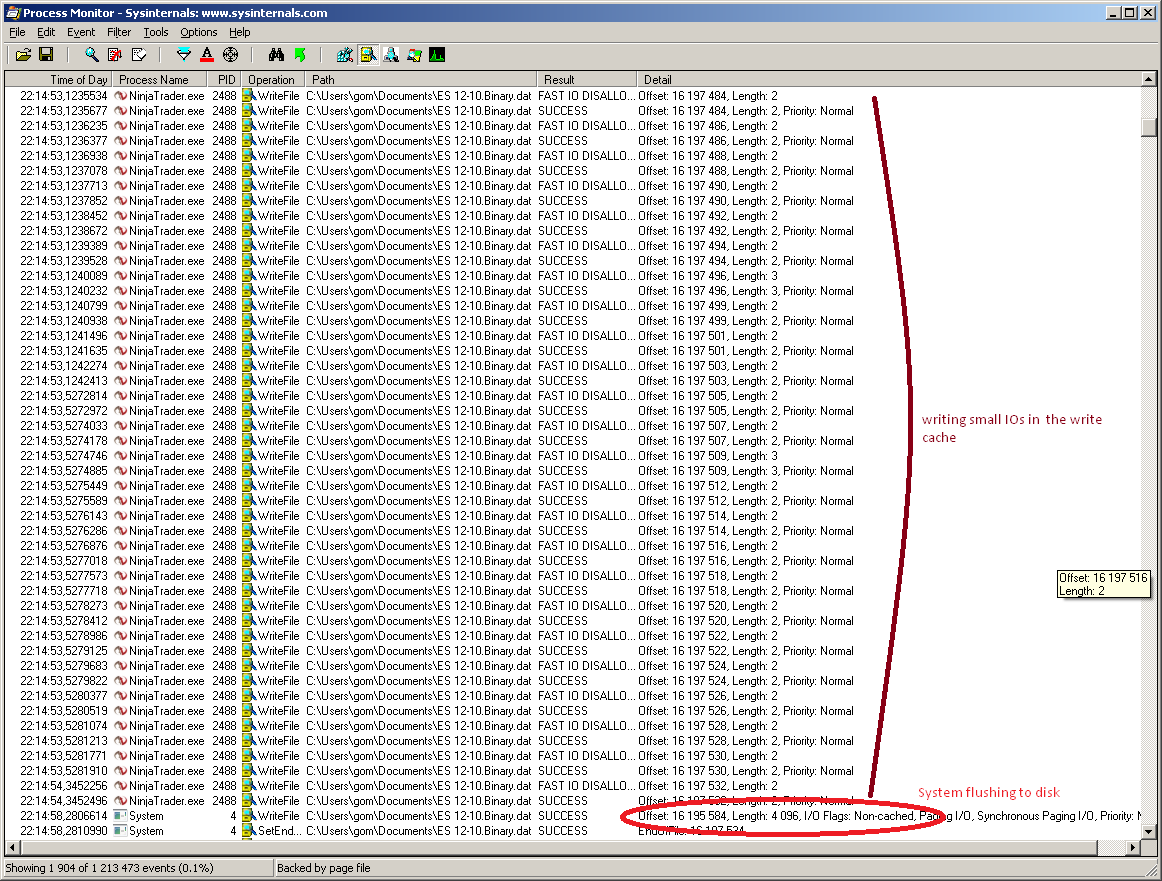Click FAST IO DISALLO... result in row 22:14:53,5274746
The width and height of the screenshot is (1162, 881).
pos(586,456)
